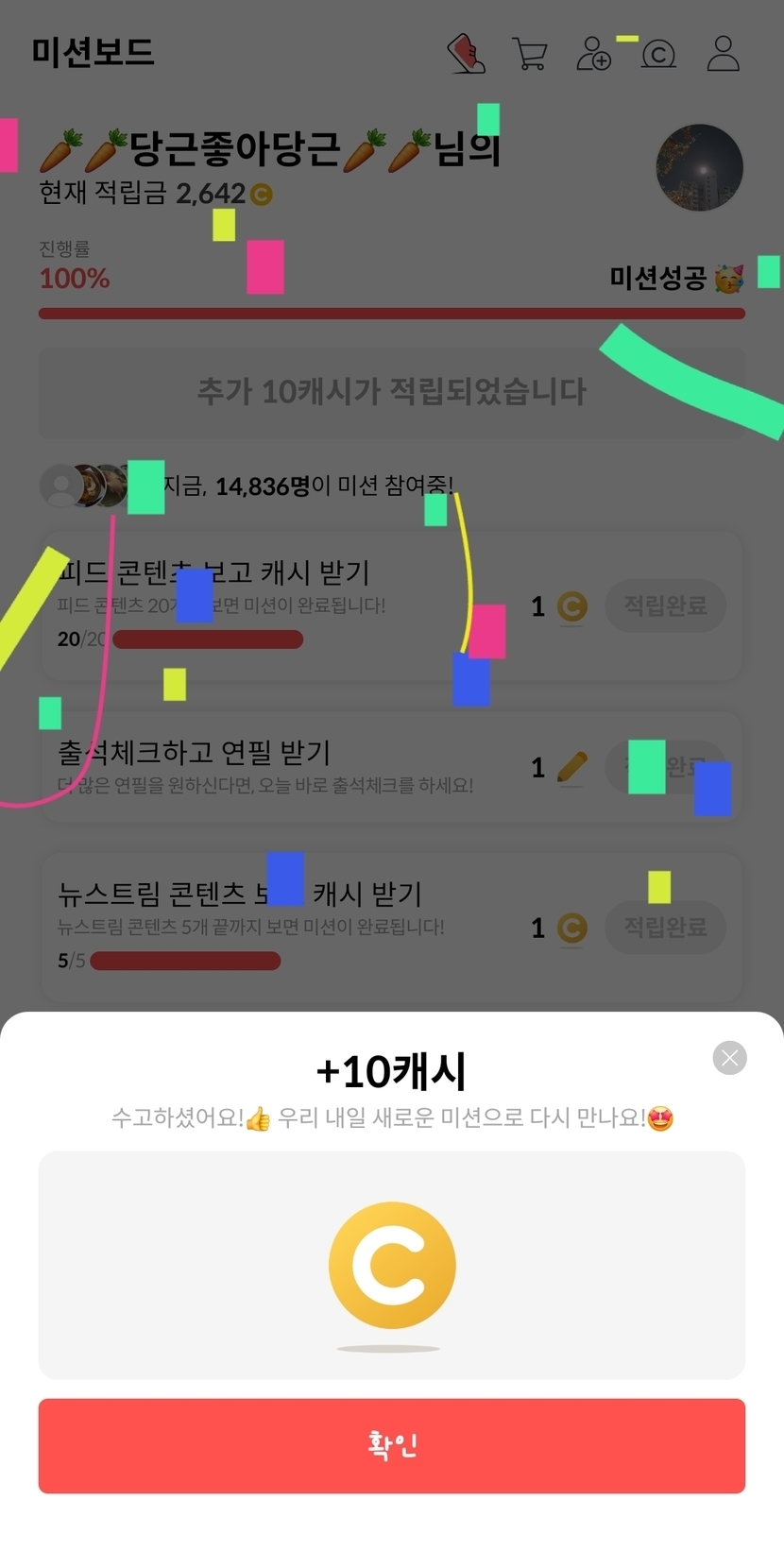784x1551 pixels.
Task: Click the red 확인 button
Action: click(x=392, y=1446)
